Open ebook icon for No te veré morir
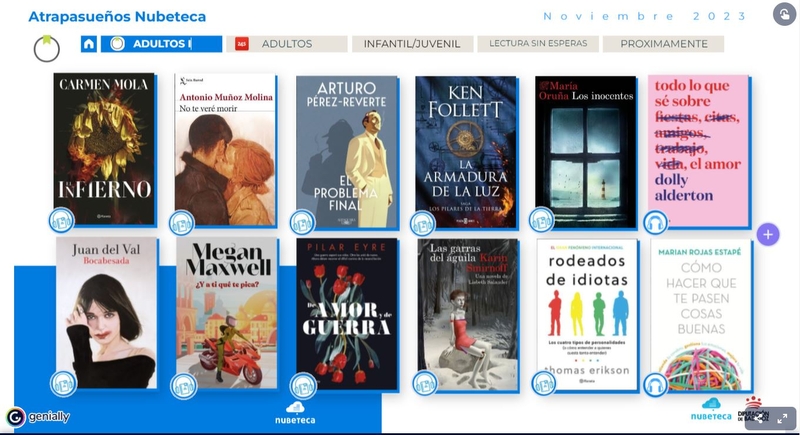800x435 pixels. [182, 223]
